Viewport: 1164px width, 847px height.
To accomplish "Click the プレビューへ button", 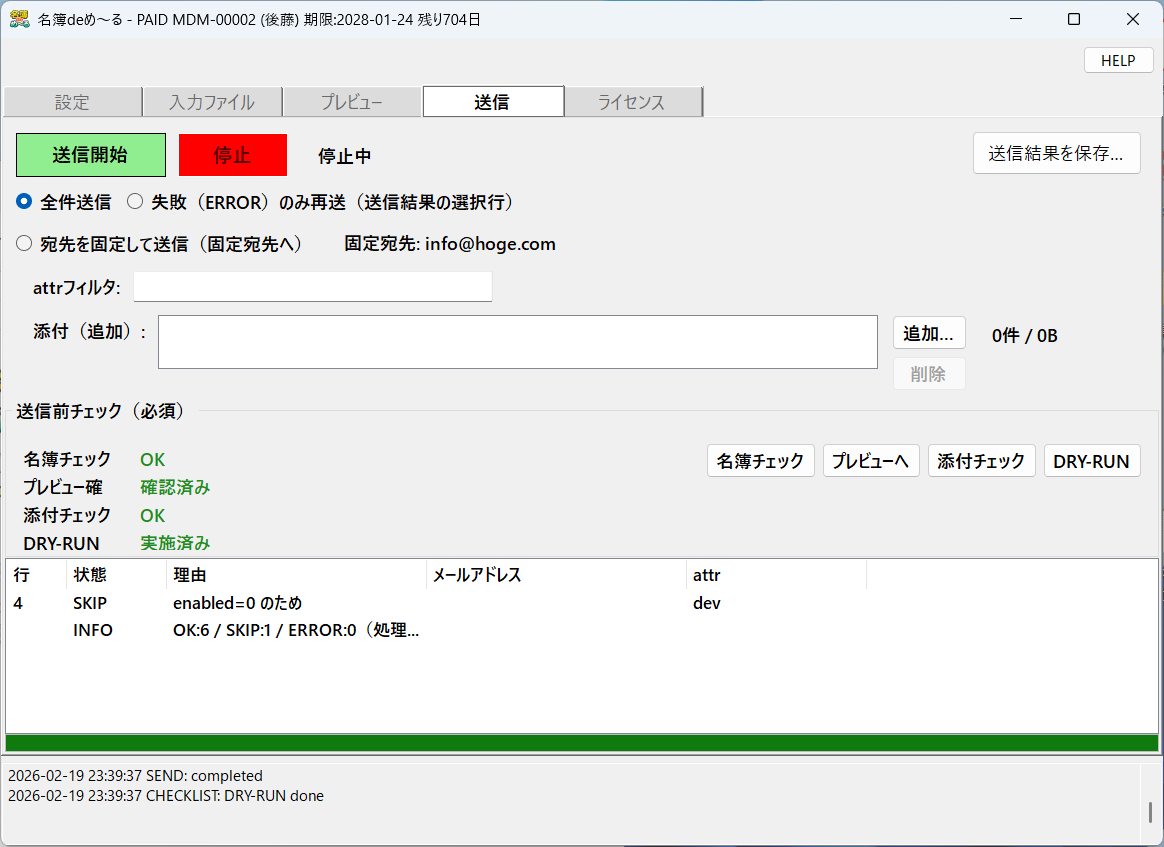I will (870, 461).
